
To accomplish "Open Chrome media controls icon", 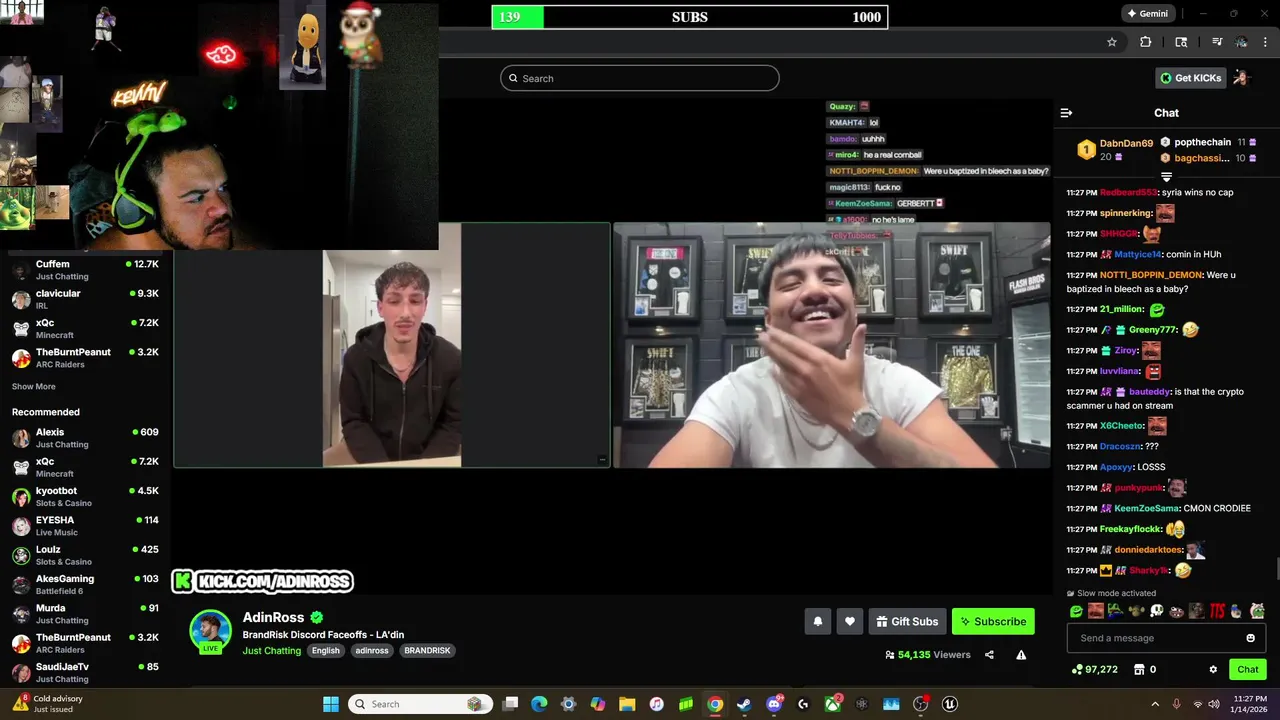I will pyautogui.click(x=1217, y=42).
